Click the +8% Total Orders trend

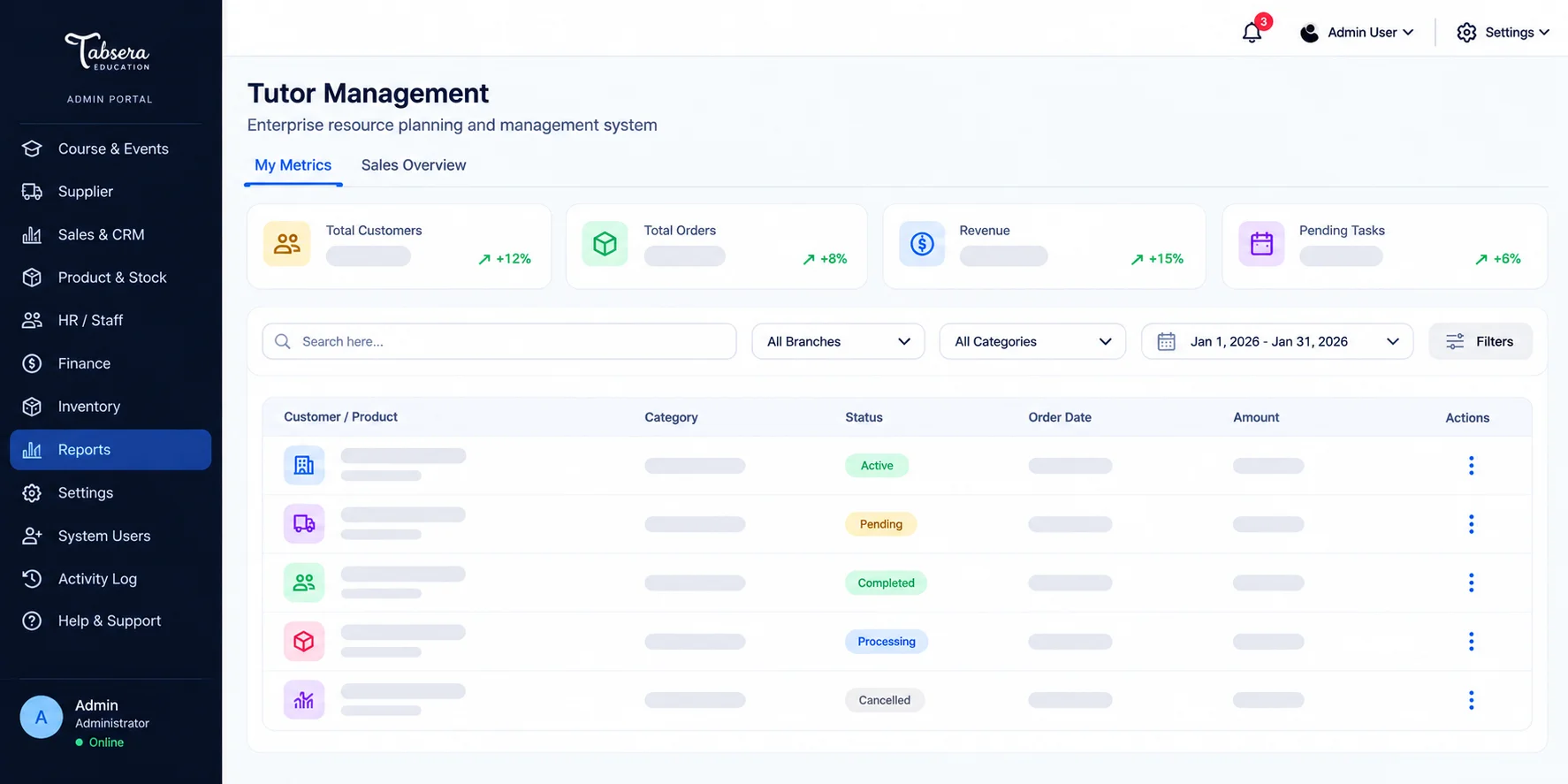(825, 259)
